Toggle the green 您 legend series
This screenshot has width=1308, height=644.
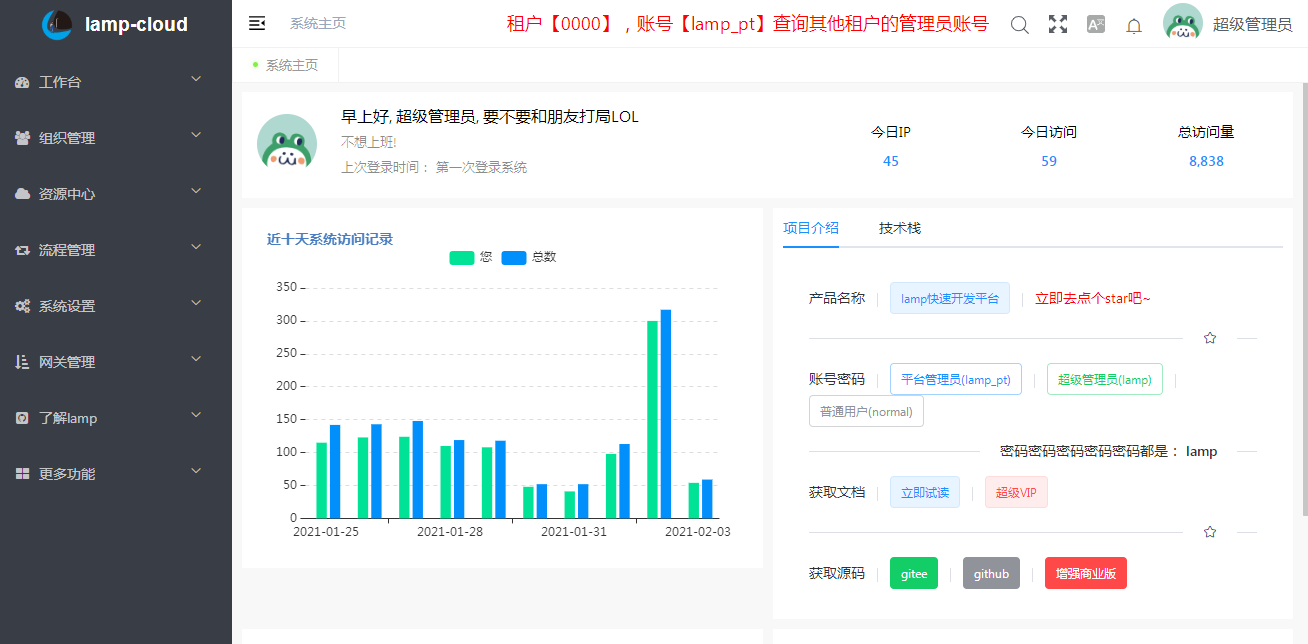coord(471,257)
